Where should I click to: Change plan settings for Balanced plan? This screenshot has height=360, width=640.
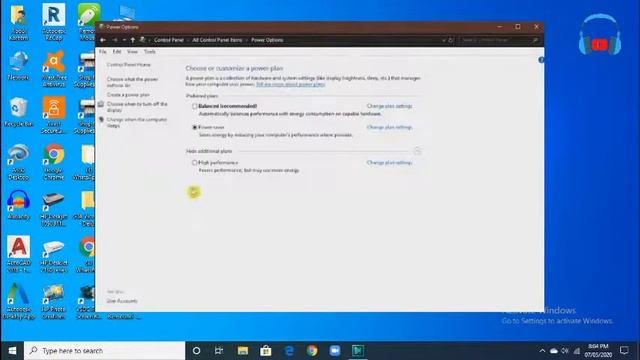389,106
